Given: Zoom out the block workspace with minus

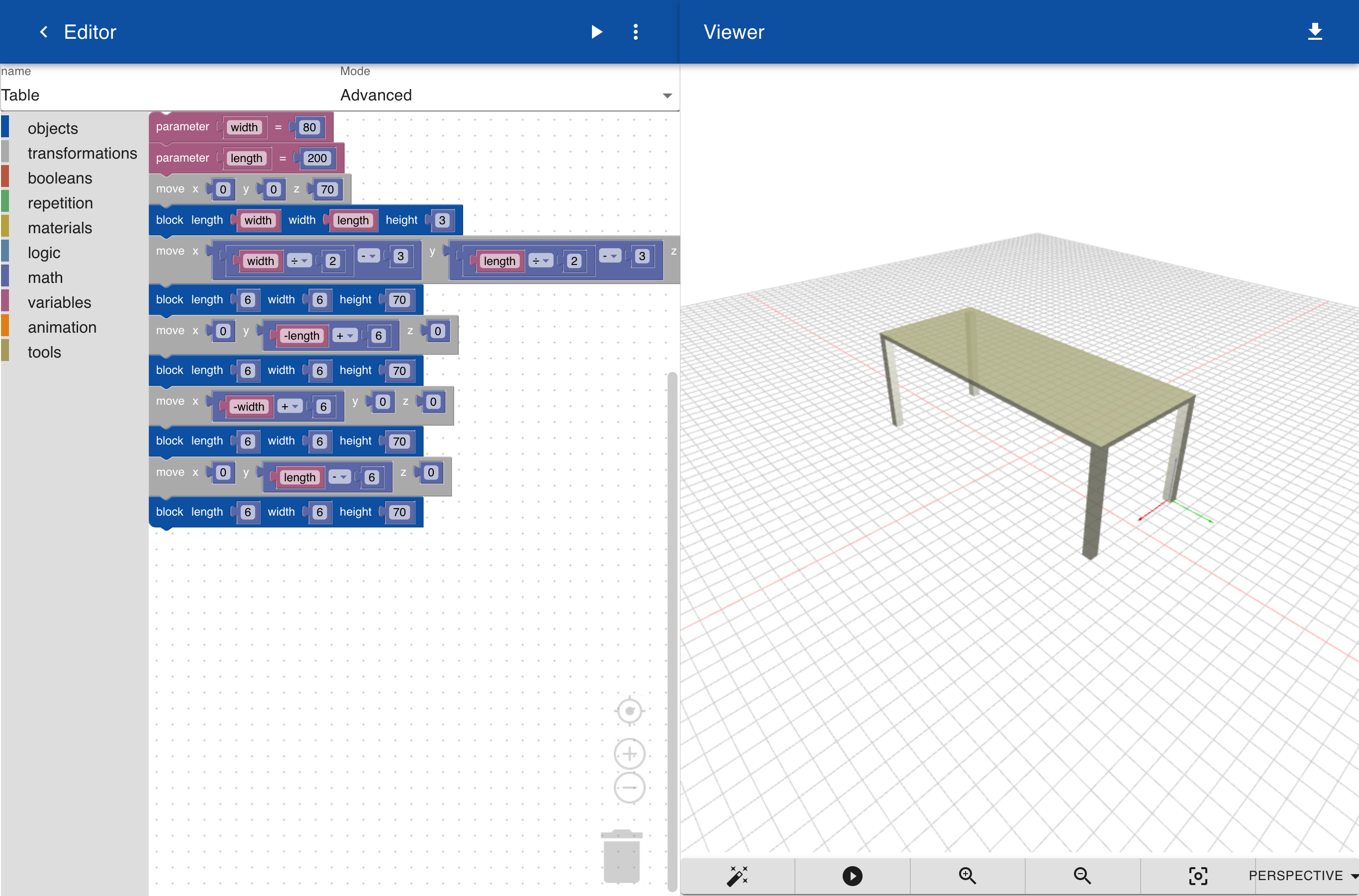Looking at the screenshot, I should point(629,788).
